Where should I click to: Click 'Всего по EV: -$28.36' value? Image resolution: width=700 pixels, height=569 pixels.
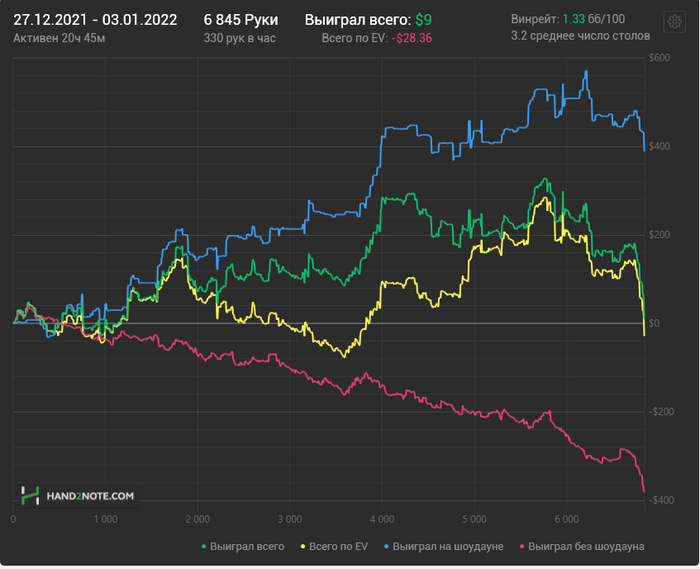(x=377, y=38)
